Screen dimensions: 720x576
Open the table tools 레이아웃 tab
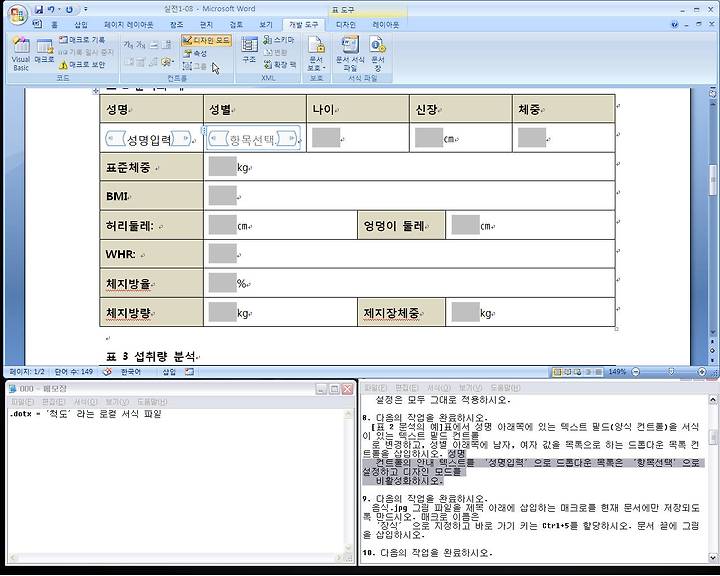coord(386,25)
